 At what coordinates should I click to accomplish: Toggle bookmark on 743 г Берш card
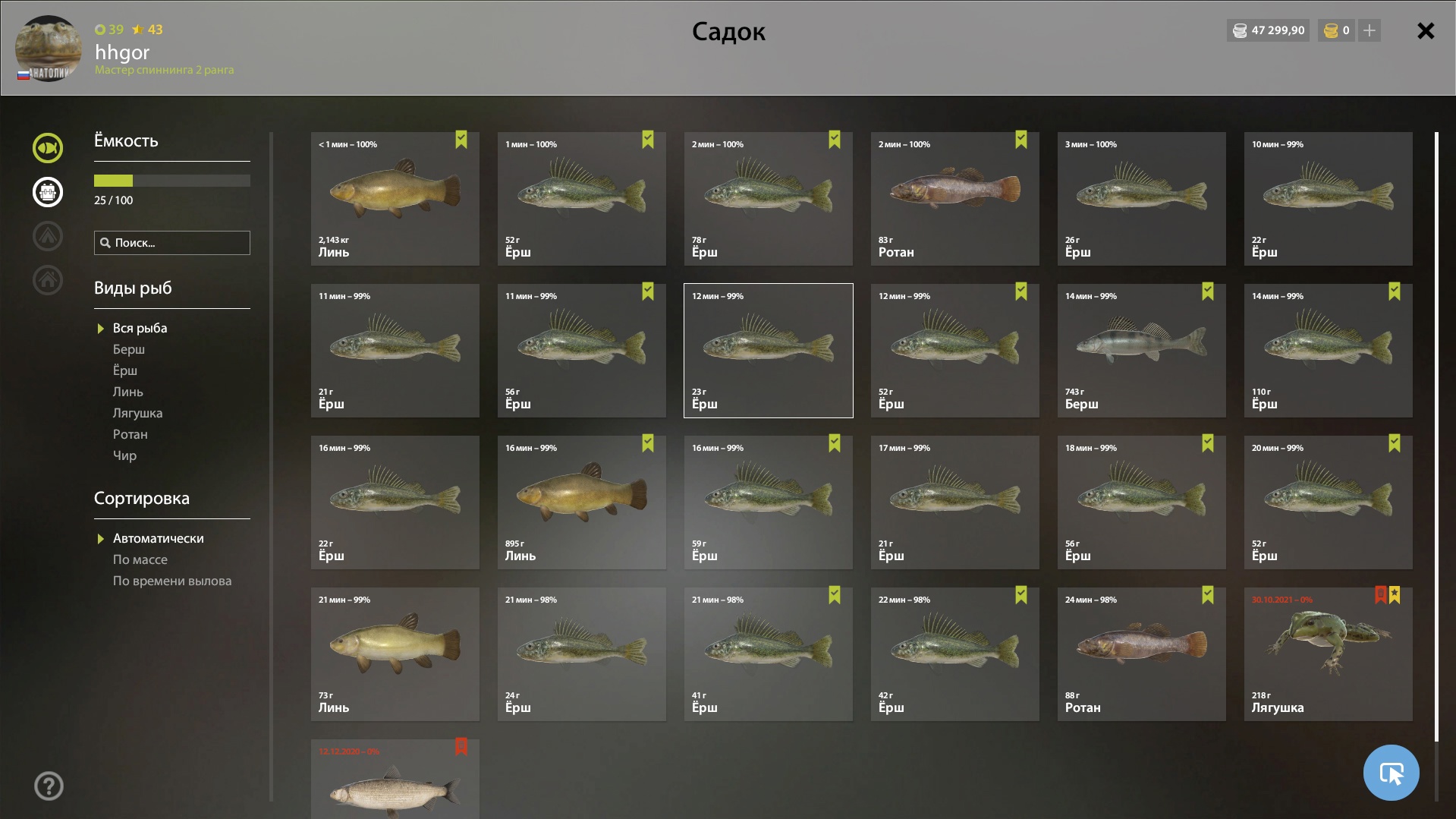[1208, 291]
